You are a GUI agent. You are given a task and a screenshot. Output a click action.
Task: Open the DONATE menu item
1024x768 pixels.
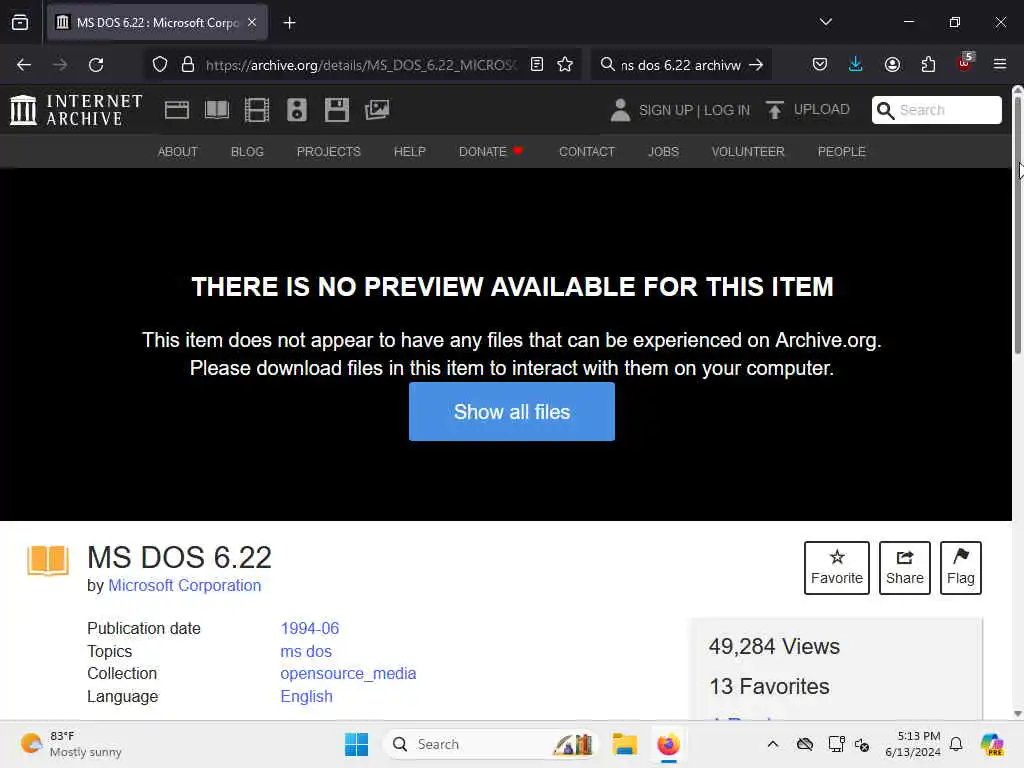[x=490, y=152]
